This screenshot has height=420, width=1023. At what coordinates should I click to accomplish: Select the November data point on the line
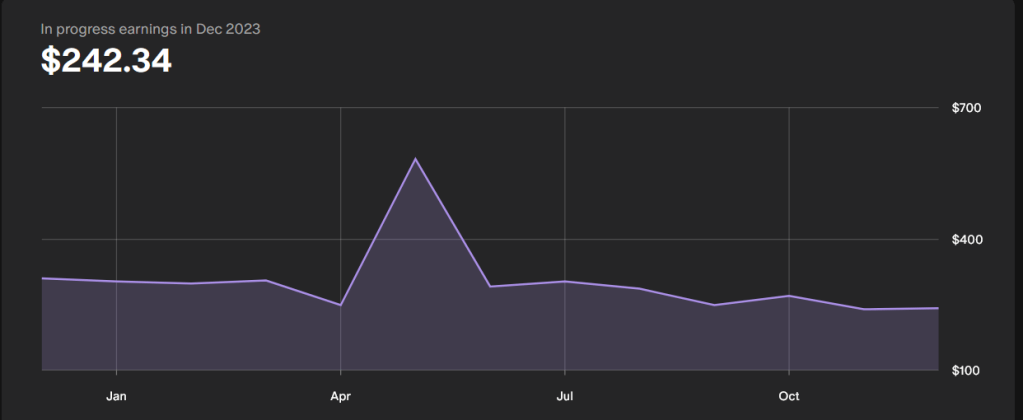point(864,309)
